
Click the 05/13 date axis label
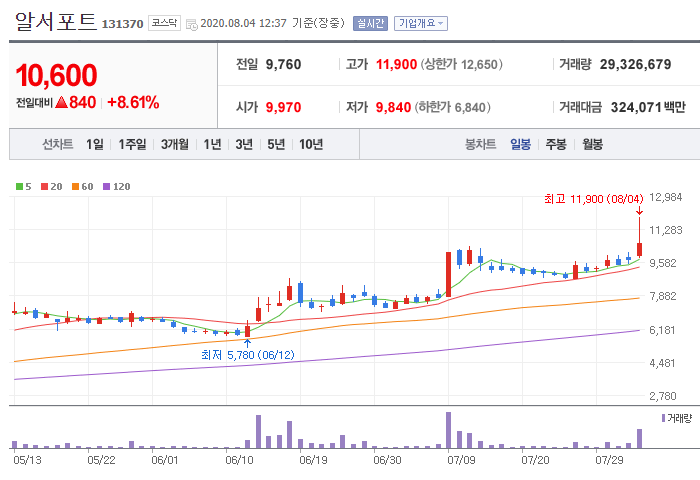[x=27, y=460]
